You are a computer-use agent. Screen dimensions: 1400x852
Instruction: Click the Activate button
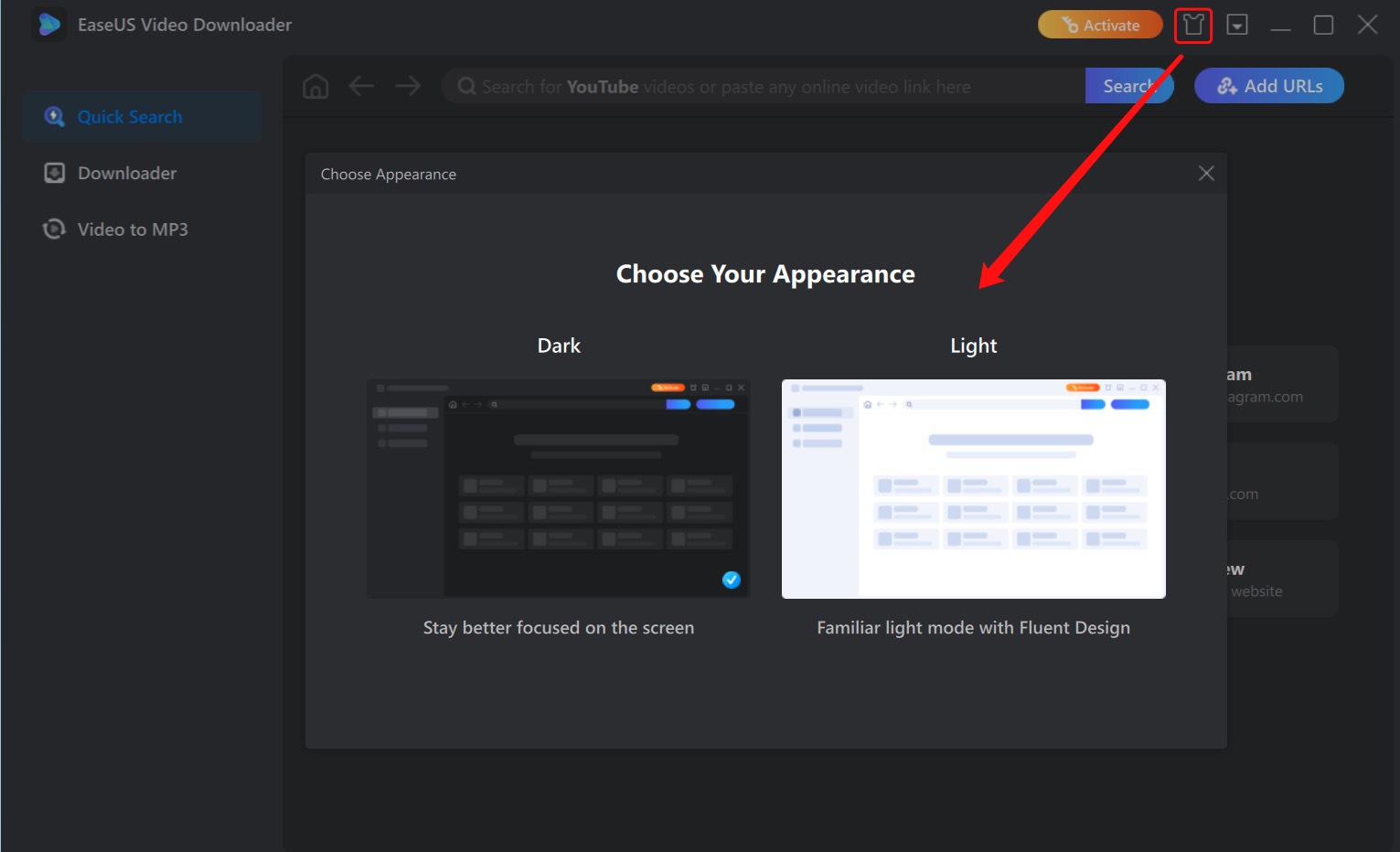1100,25
